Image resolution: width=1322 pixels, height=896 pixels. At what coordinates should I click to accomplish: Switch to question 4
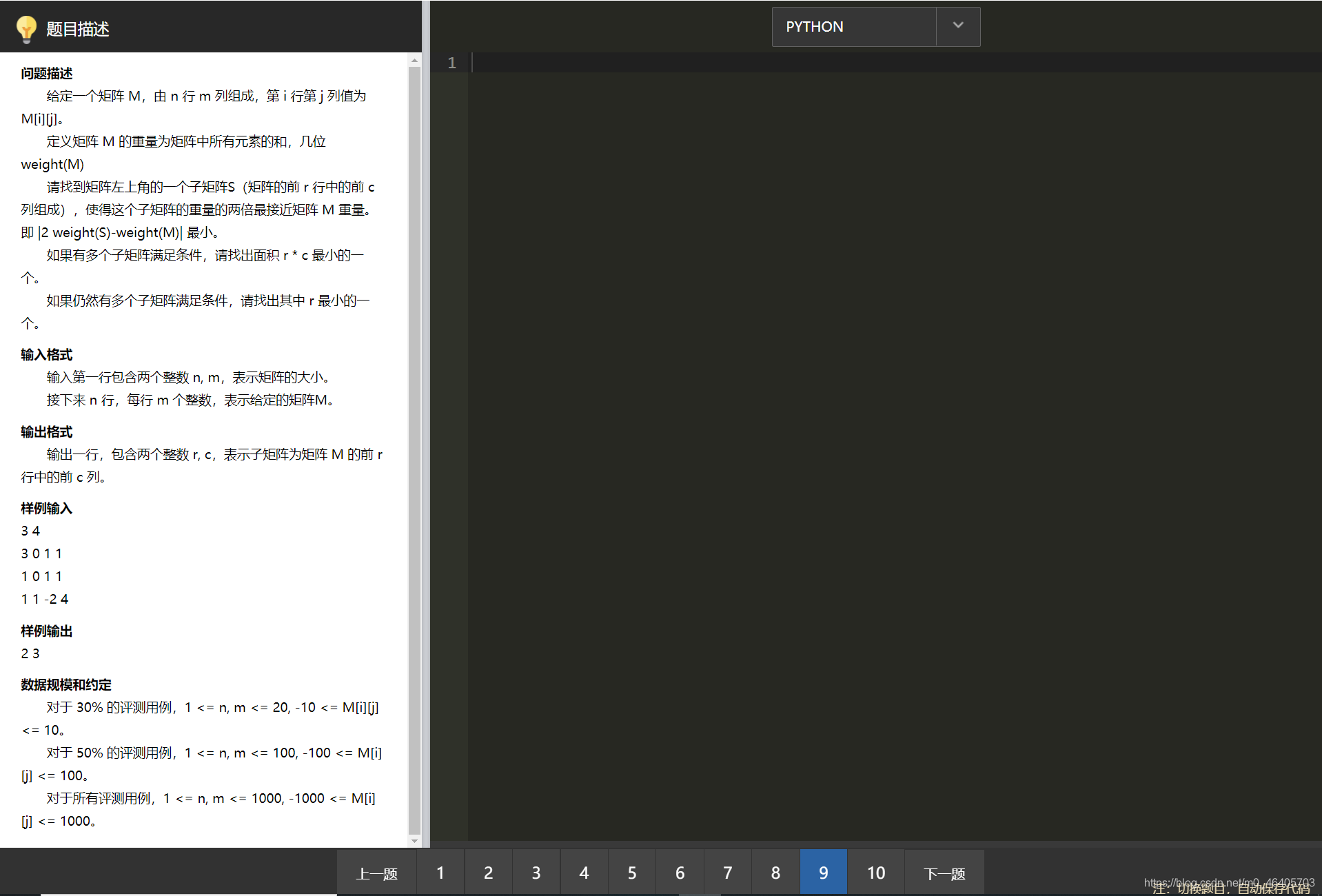tap(584, 873)
